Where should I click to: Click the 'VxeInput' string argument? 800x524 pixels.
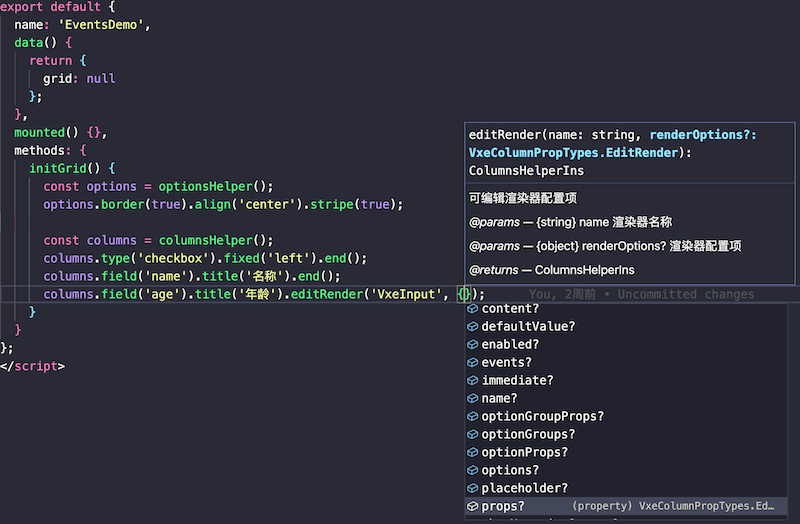coord(406,294)
